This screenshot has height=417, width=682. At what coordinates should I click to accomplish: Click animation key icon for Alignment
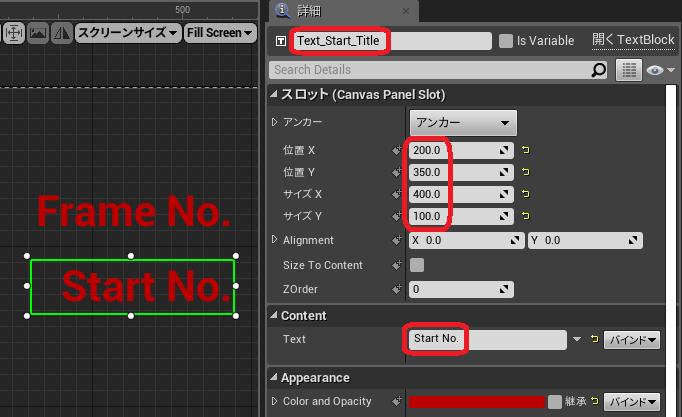(x=397, y=240)
